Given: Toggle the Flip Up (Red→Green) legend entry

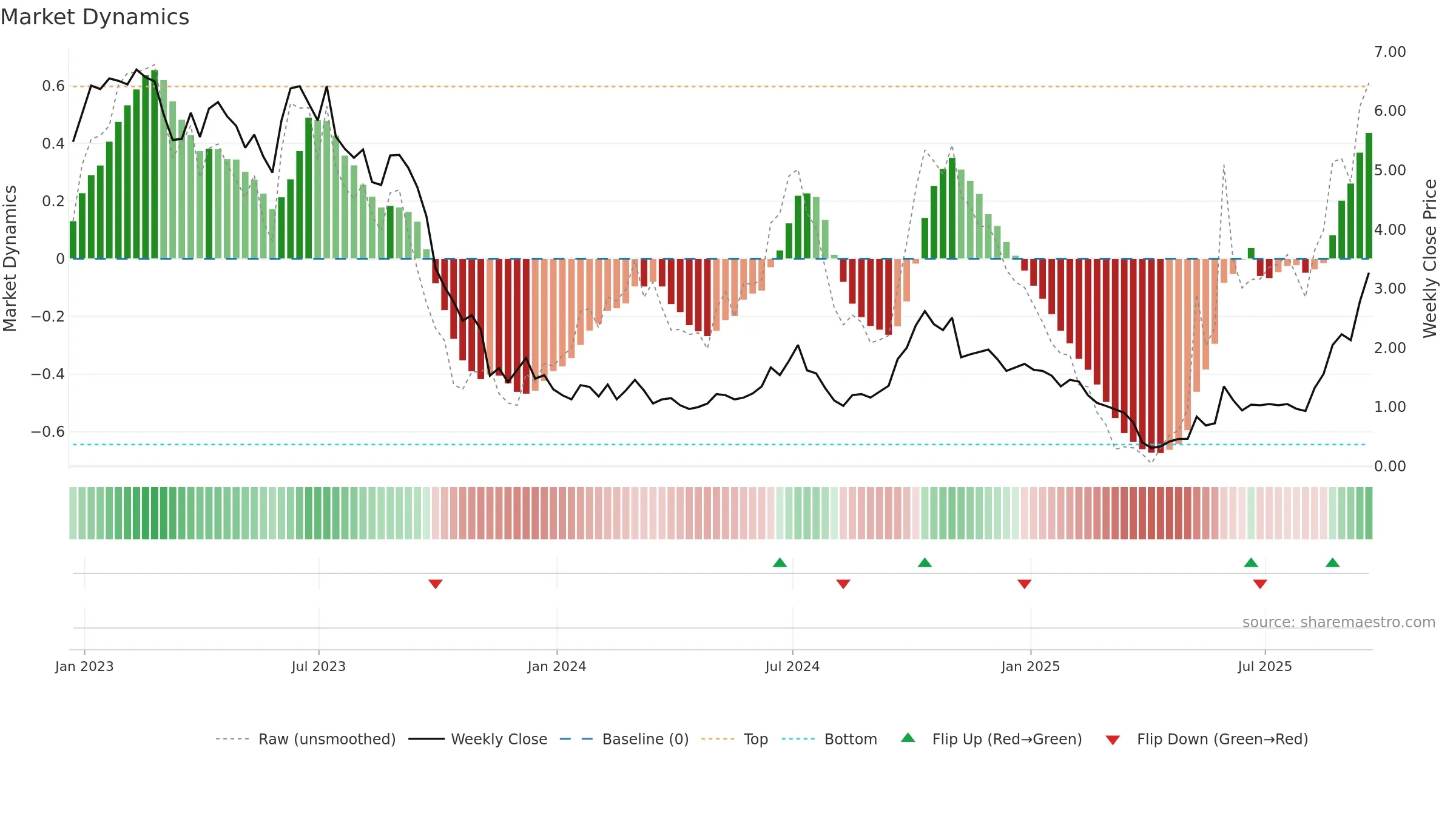Looking at the screenshot, I should point(991,739).
